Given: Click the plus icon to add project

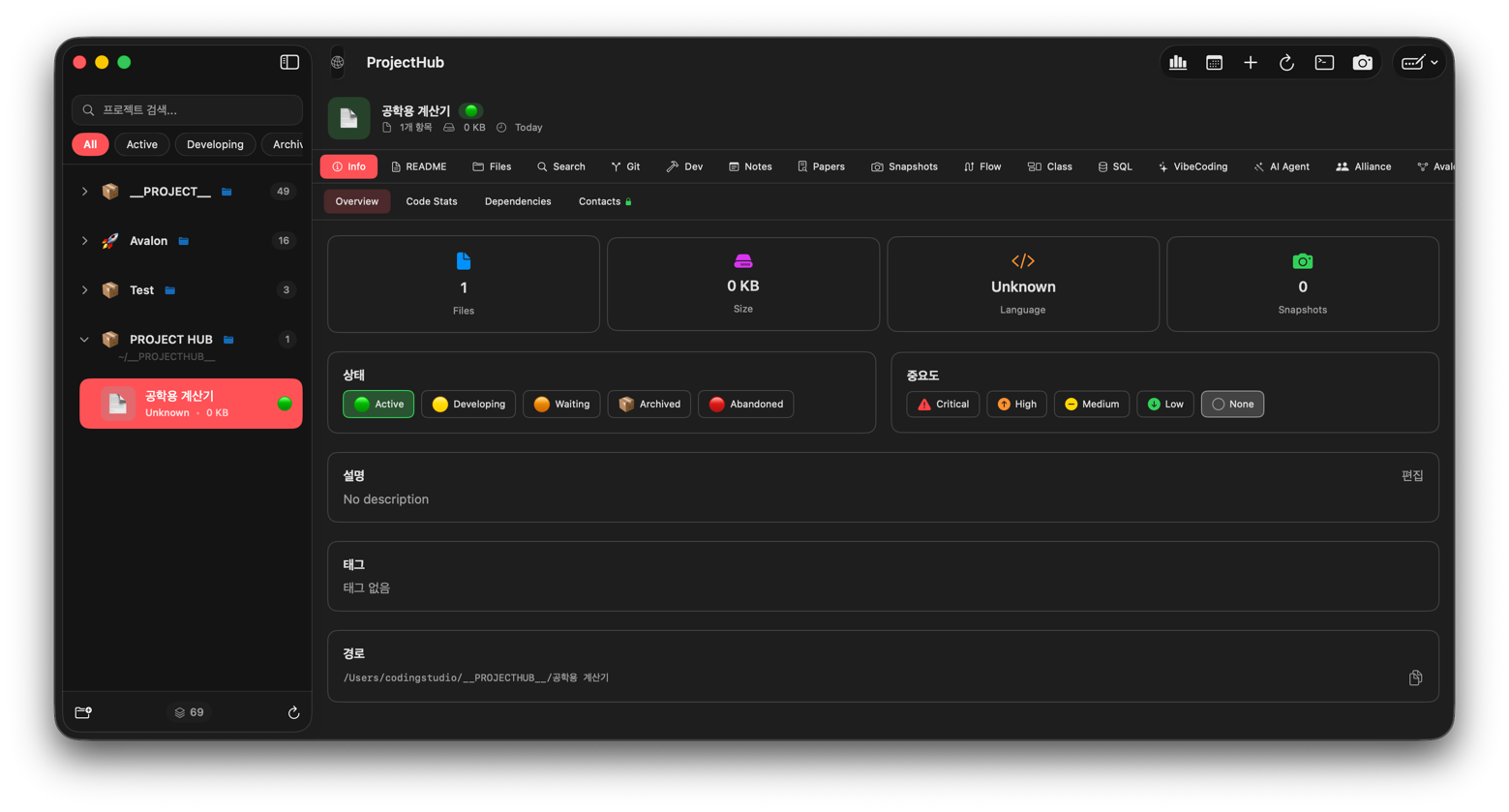Looking at the screenshot, I should coord(1251,63).
